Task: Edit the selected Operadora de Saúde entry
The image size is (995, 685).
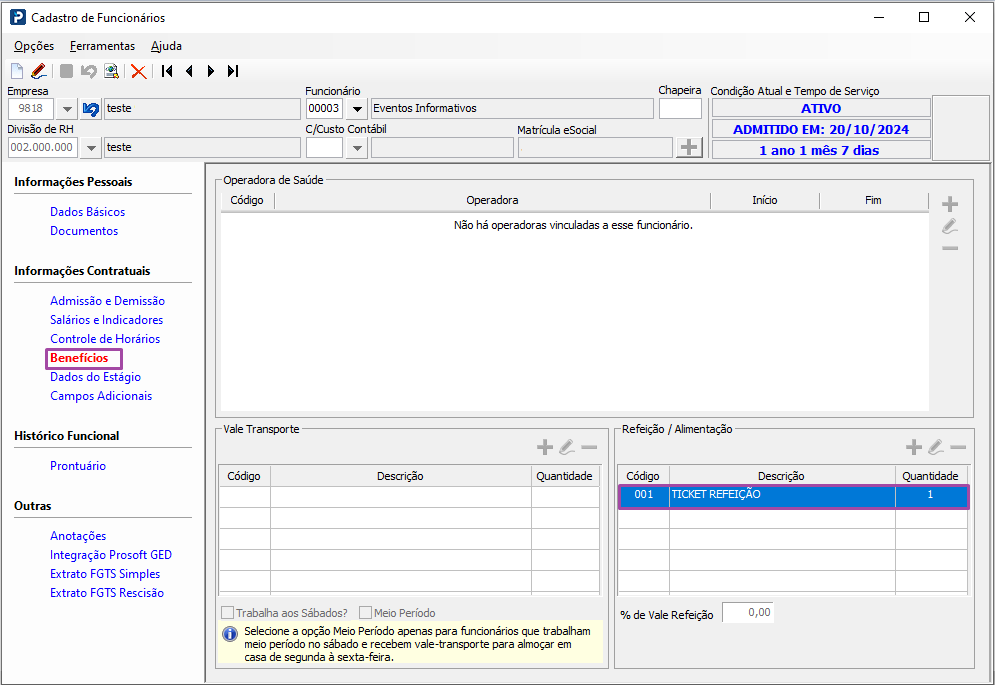Action: (950, 226)
